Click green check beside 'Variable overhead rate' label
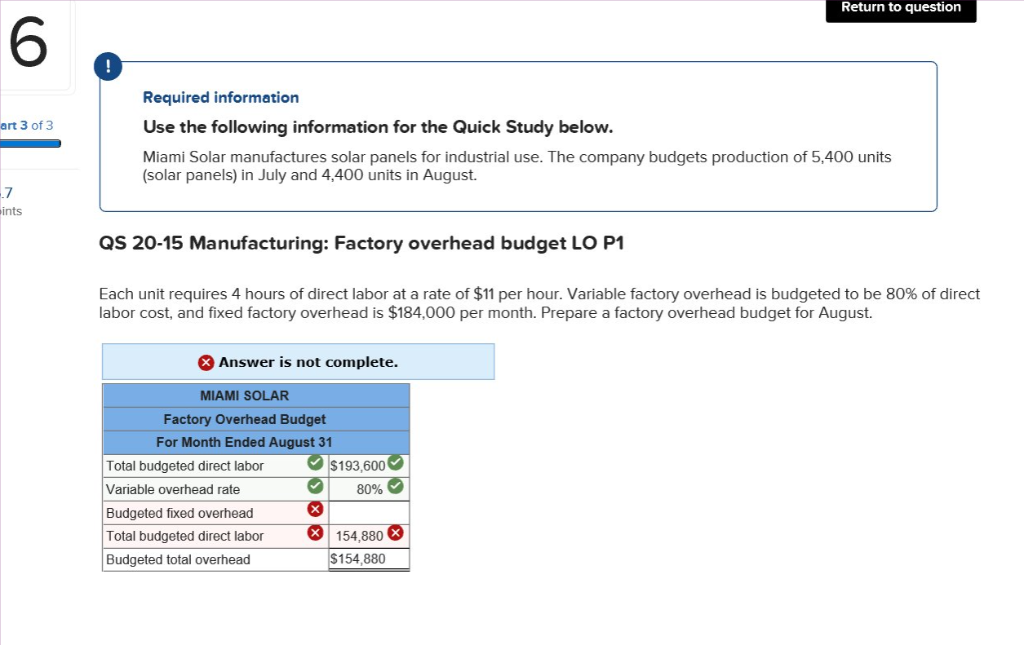 tap(315, 486)
